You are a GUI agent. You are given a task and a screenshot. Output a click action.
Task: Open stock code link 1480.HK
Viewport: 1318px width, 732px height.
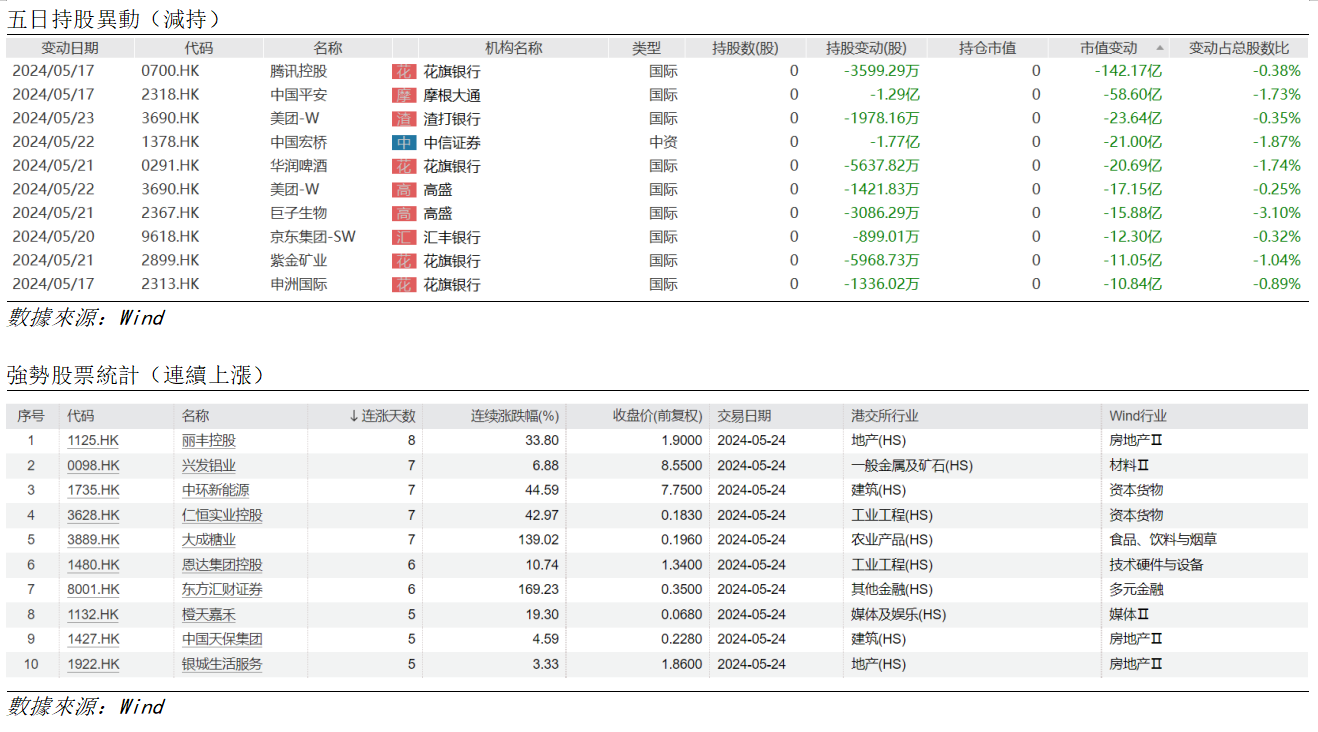pyautogui.click(x=93, y=565)
